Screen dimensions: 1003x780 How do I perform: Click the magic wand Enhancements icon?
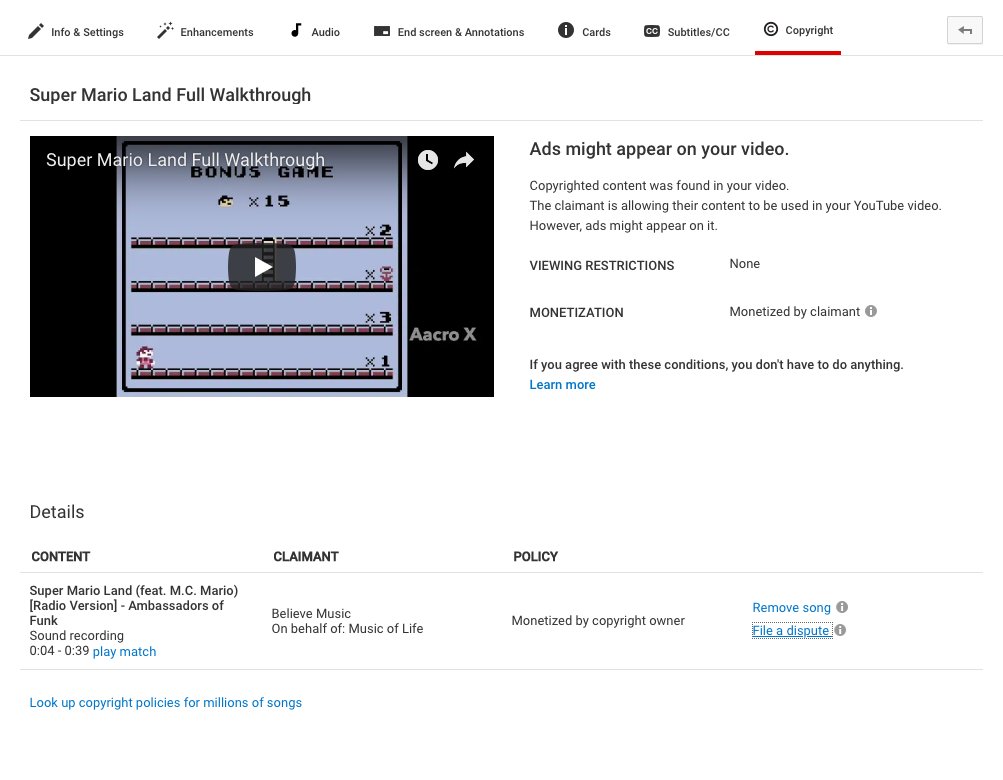click(165, 31)
